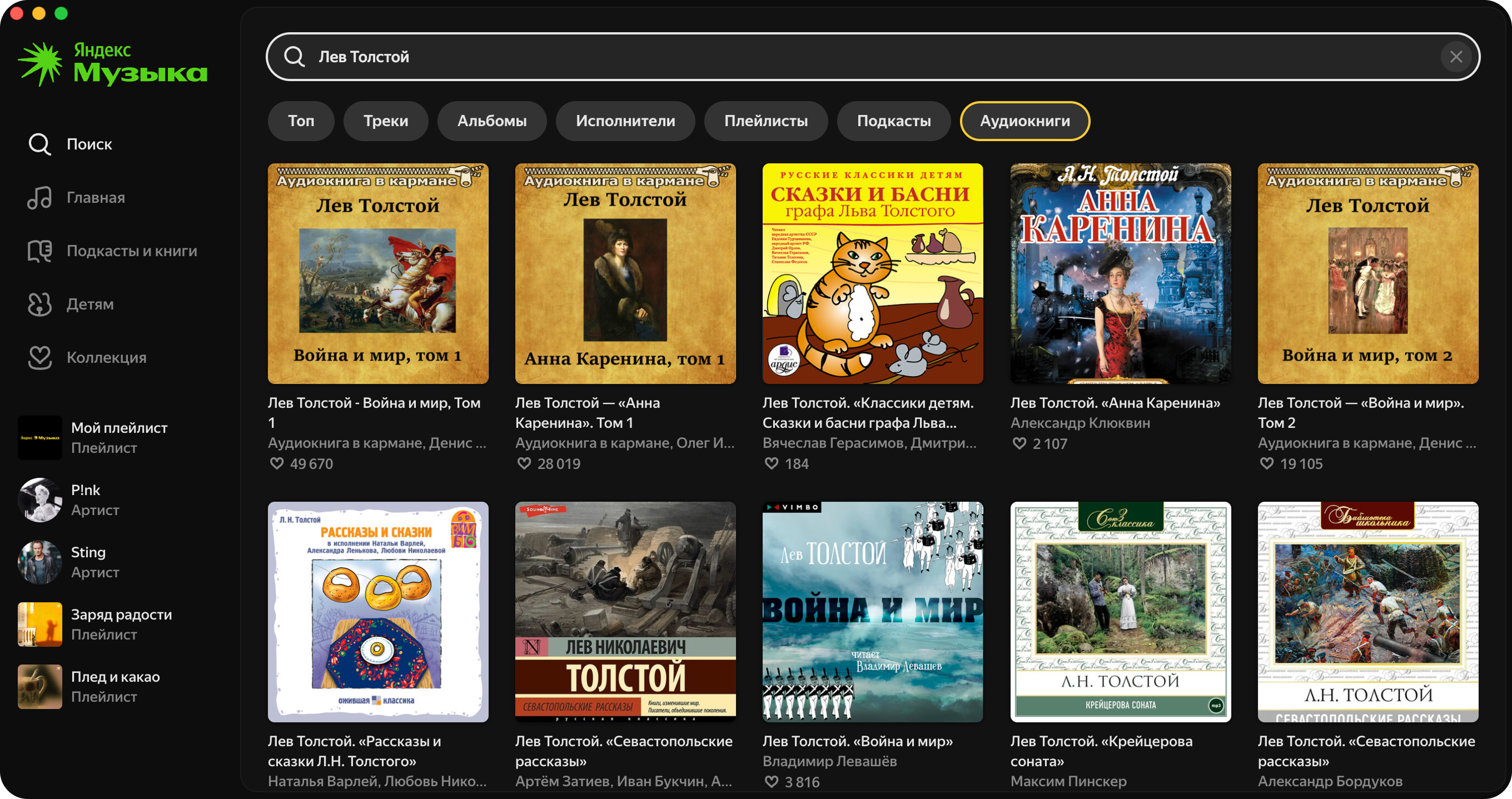The width and height of the screenshot is (1512, 799).
Task: Open authors Наталья Варлей, Любовь Нико...
Action: click(377, 781)
